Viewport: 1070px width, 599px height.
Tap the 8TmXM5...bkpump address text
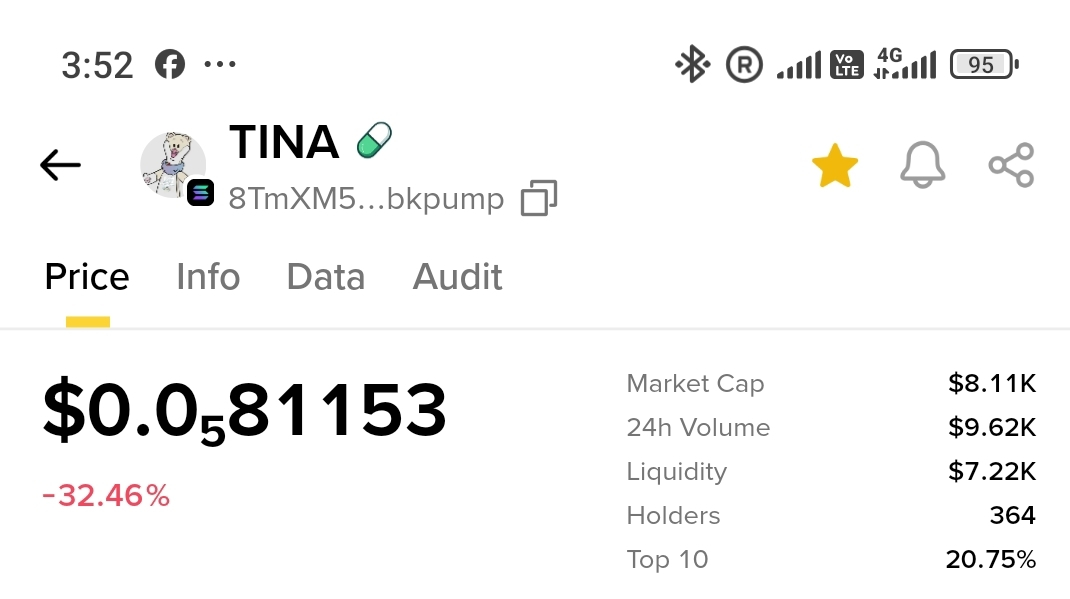tap(366, 198)
